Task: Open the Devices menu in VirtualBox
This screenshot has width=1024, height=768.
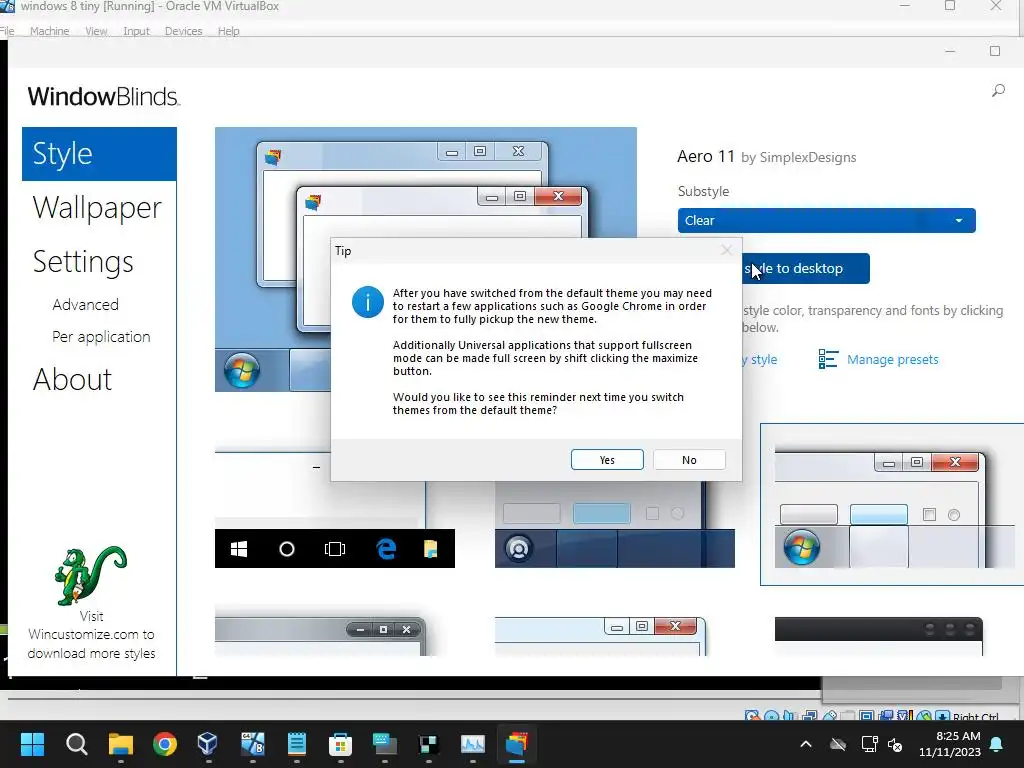Action: pyautogui.click(x=184, y=31)
